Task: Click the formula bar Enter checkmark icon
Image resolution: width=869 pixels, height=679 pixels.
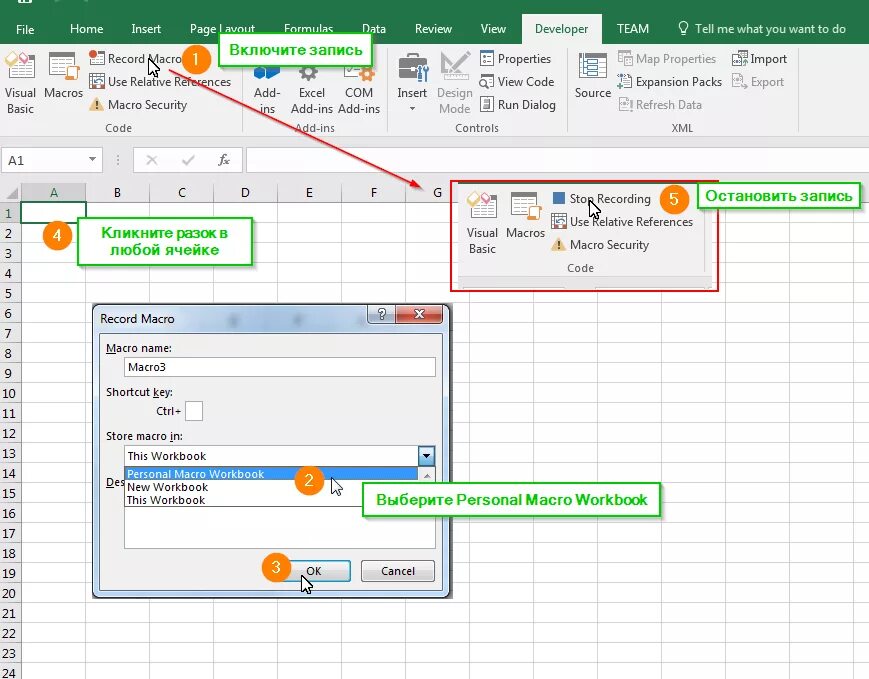Action: point(188,160)
